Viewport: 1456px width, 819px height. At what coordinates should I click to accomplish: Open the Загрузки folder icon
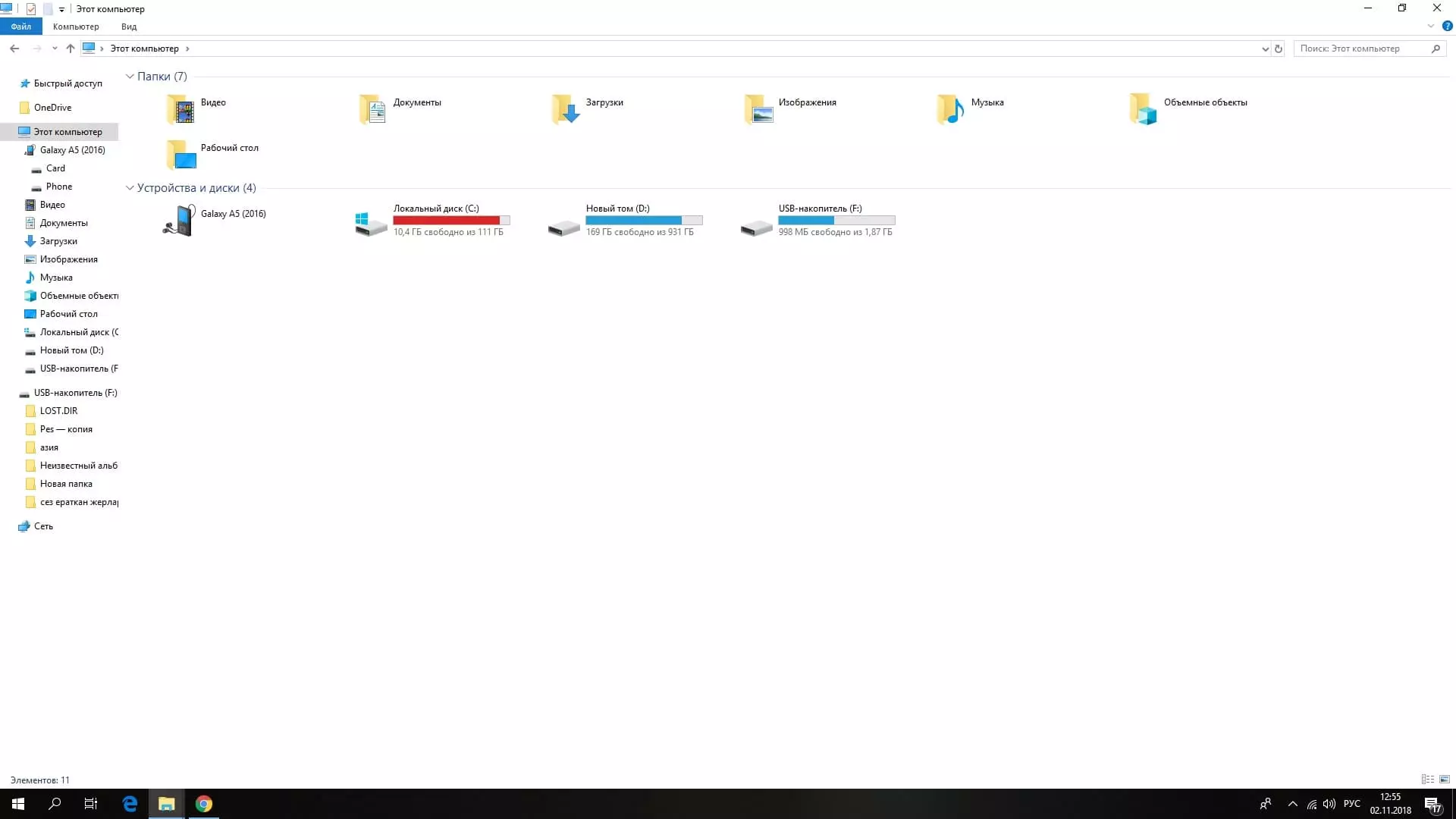565,109
